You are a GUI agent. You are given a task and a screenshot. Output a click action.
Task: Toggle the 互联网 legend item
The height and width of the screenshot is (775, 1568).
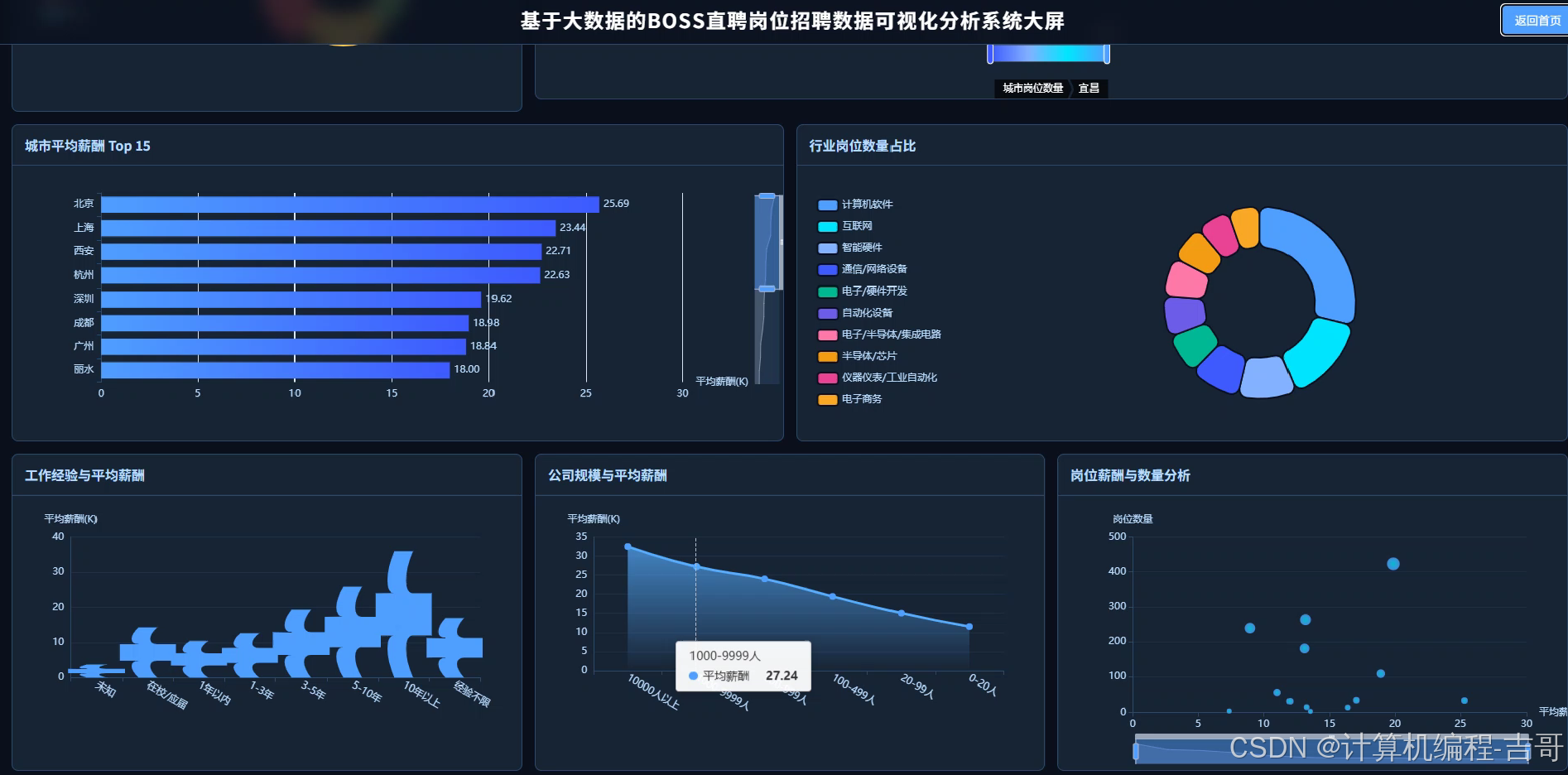845,226
